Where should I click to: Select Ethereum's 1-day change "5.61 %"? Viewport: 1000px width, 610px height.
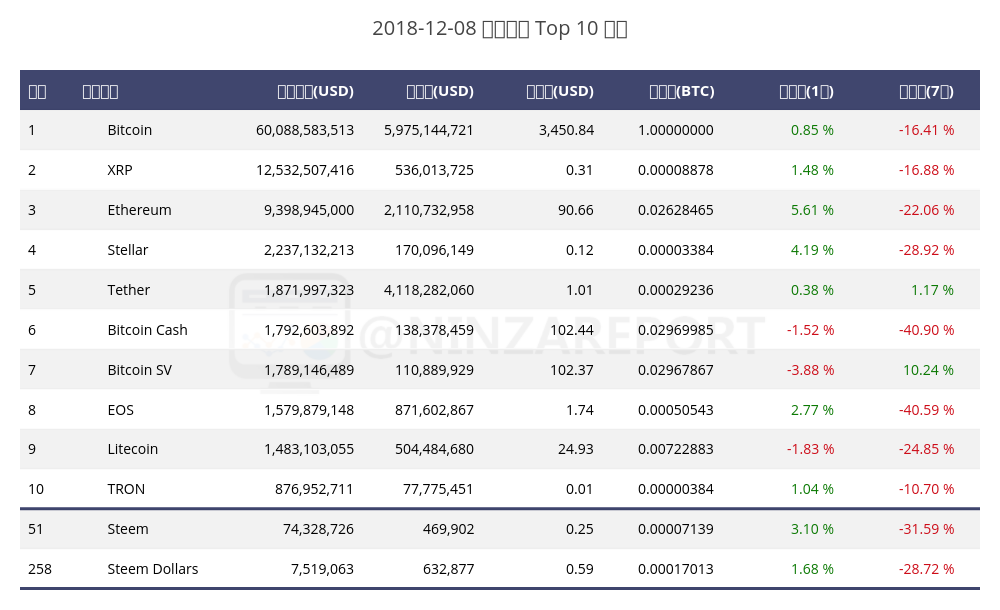tap(812, 210)
